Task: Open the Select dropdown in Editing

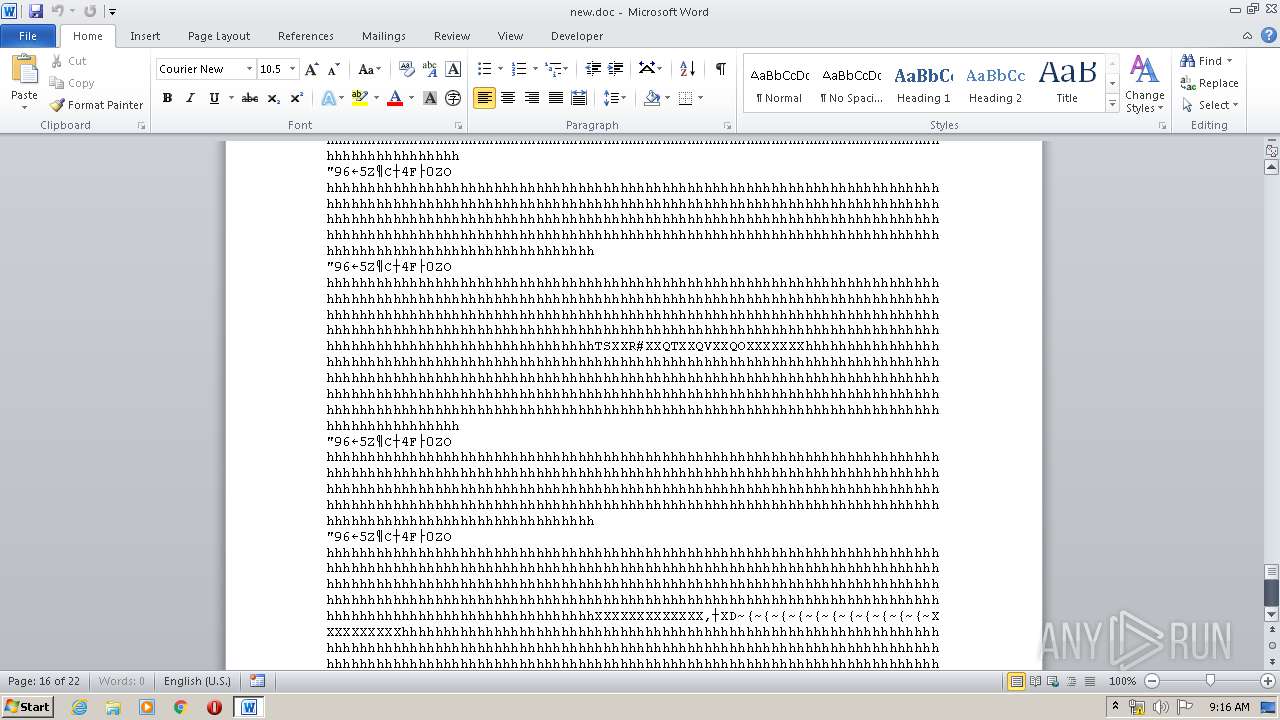Action: pos(1209,105)
